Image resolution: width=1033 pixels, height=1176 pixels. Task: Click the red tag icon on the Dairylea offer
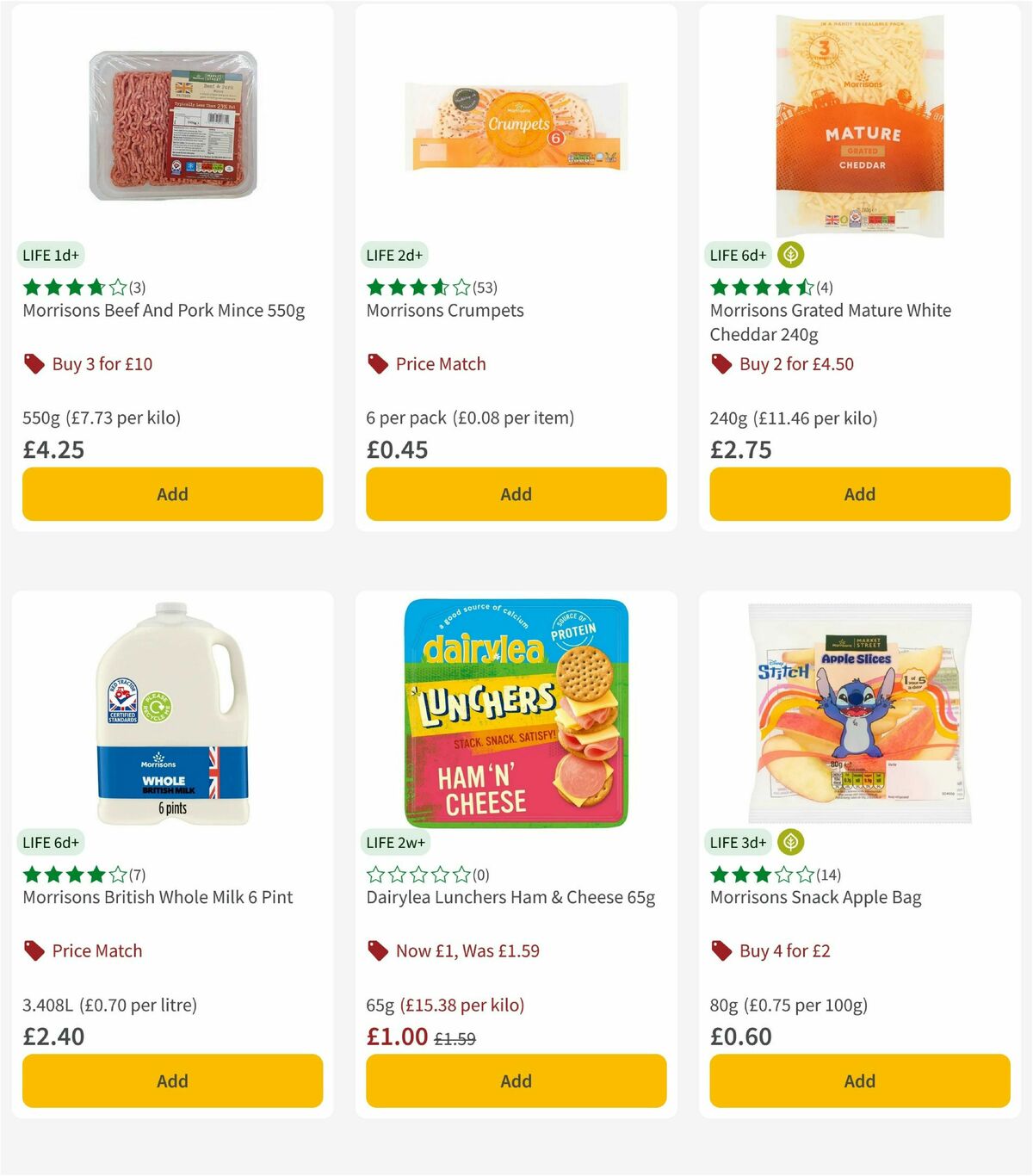click(376, 950)
